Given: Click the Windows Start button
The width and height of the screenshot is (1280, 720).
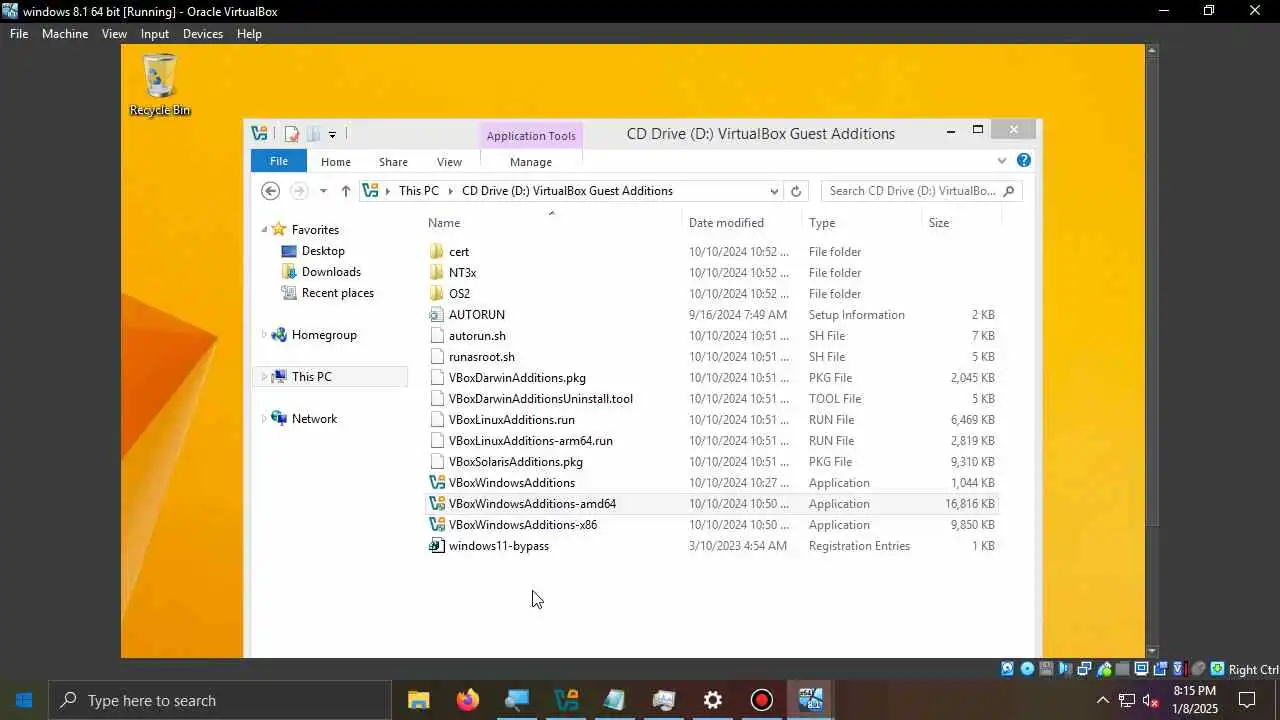Looking at the screenshot, I should point(24,700).
